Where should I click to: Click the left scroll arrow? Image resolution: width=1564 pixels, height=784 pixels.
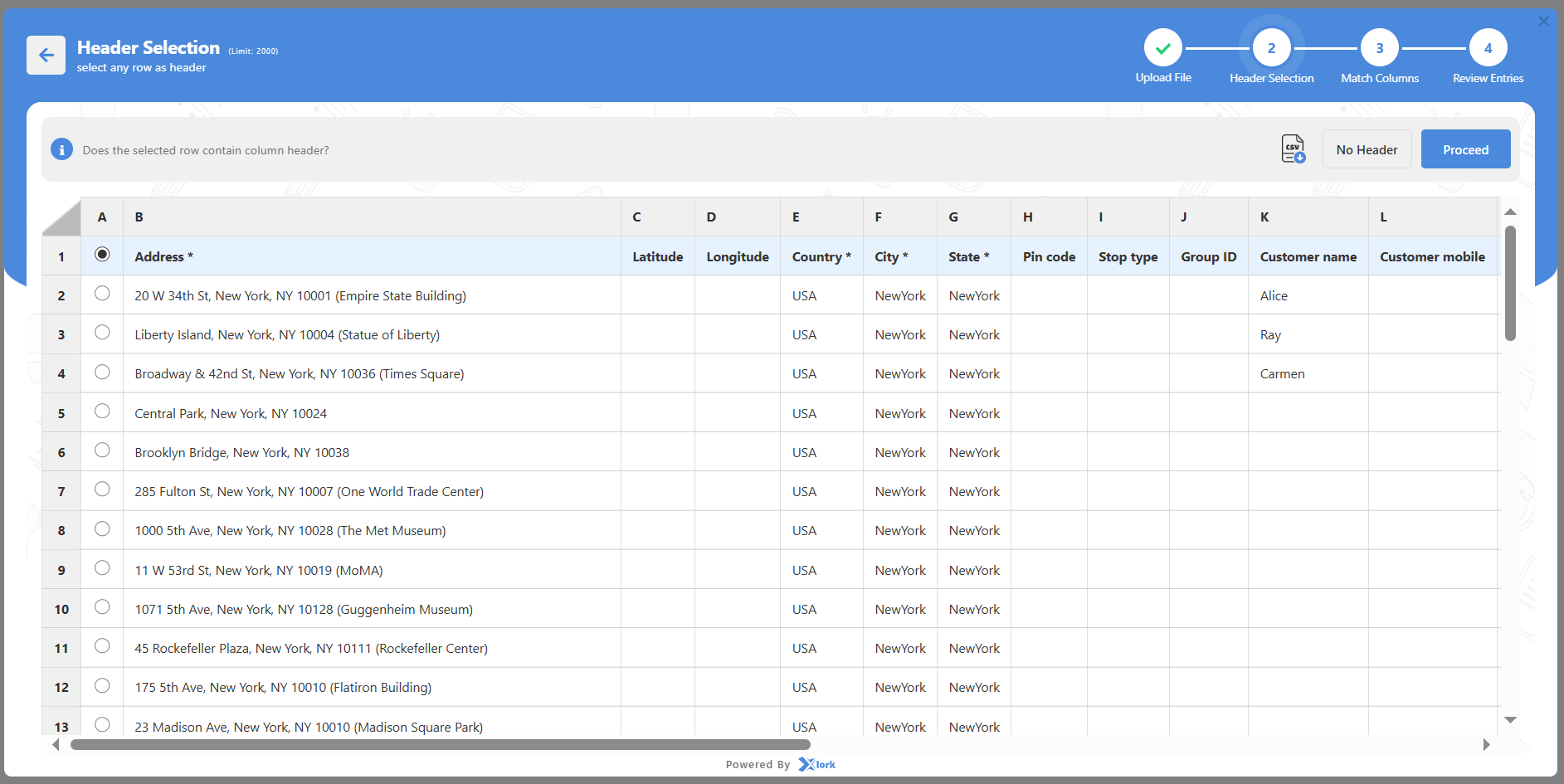pyautogui.click(x=56, y=745)
